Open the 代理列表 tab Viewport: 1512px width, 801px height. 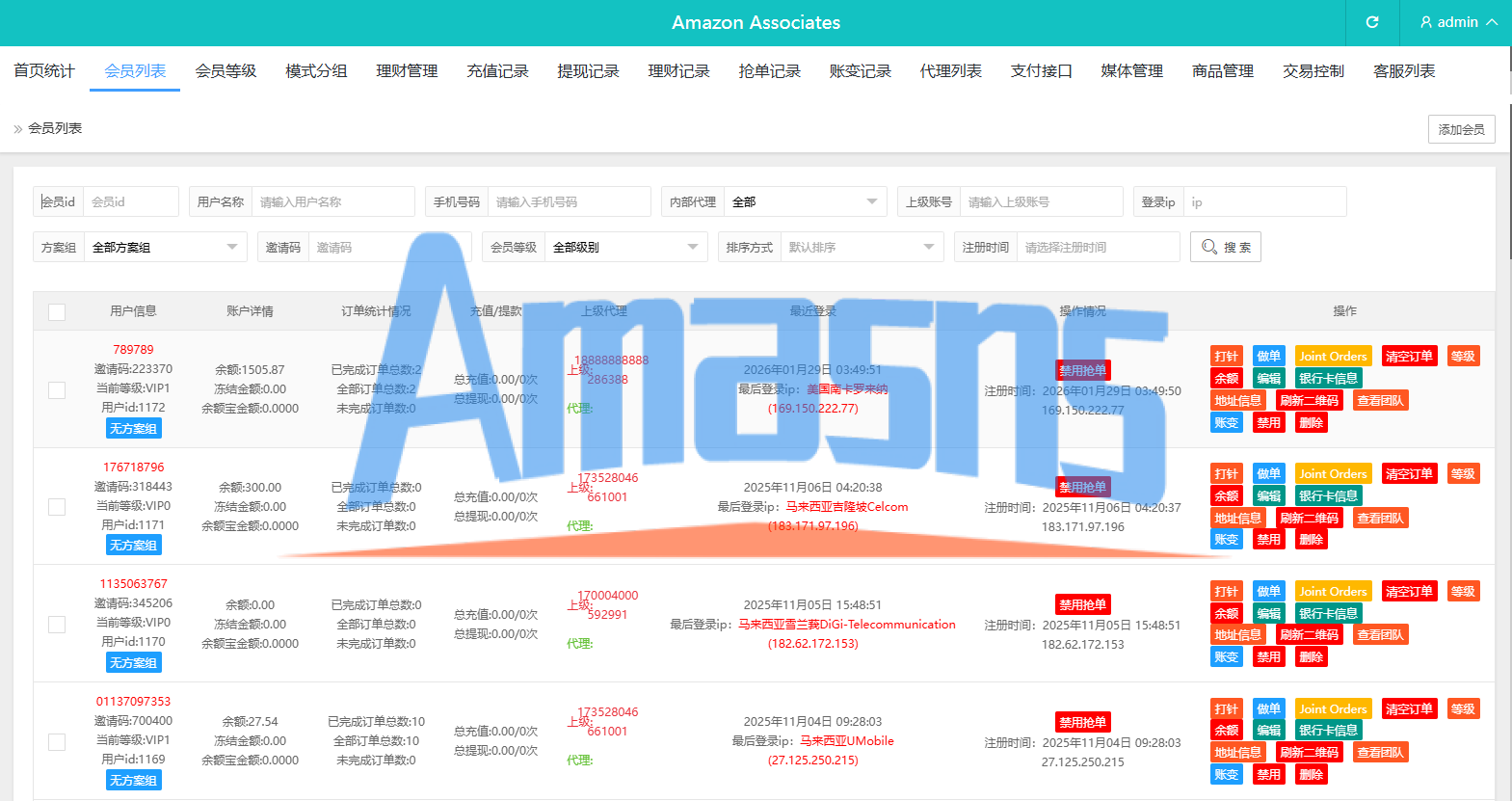(x=950, y=70)
